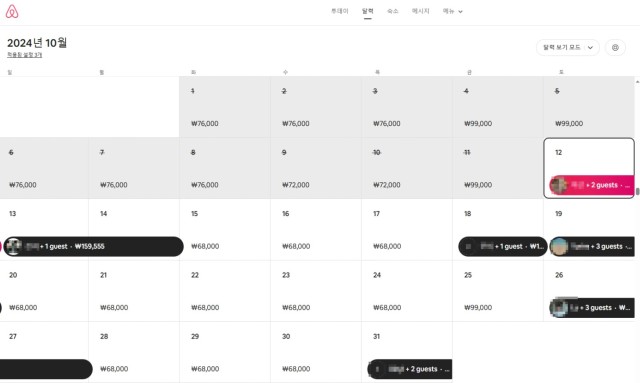Click the past October 8 cell
The width and height of the screenshot is (640, 383).
click(x=225, y=168)
